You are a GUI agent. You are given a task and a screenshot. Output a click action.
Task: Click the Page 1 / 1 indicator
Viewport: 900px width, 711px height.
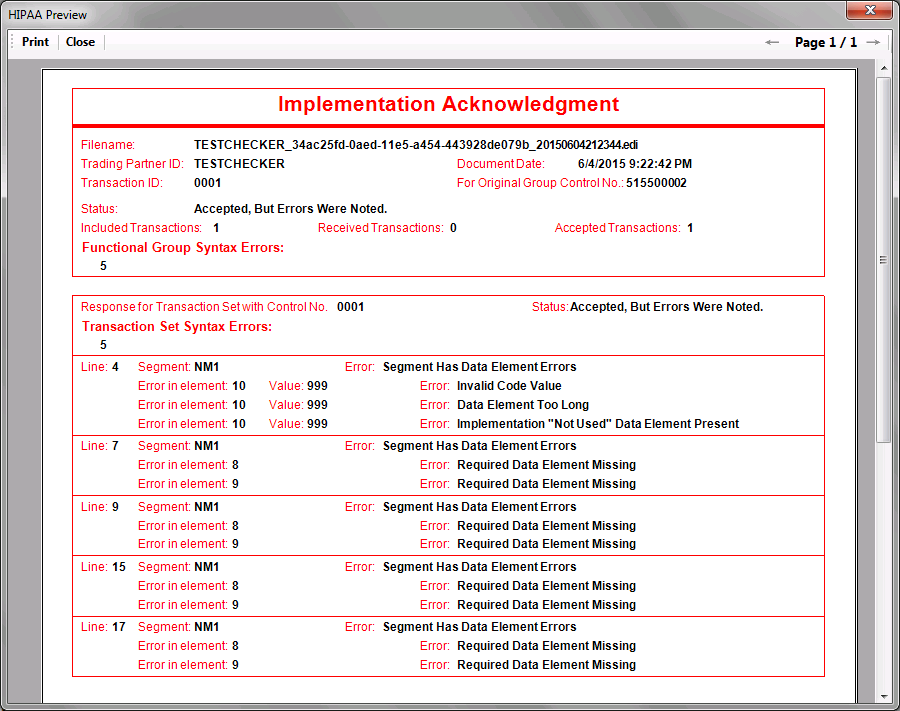[825, 42]
